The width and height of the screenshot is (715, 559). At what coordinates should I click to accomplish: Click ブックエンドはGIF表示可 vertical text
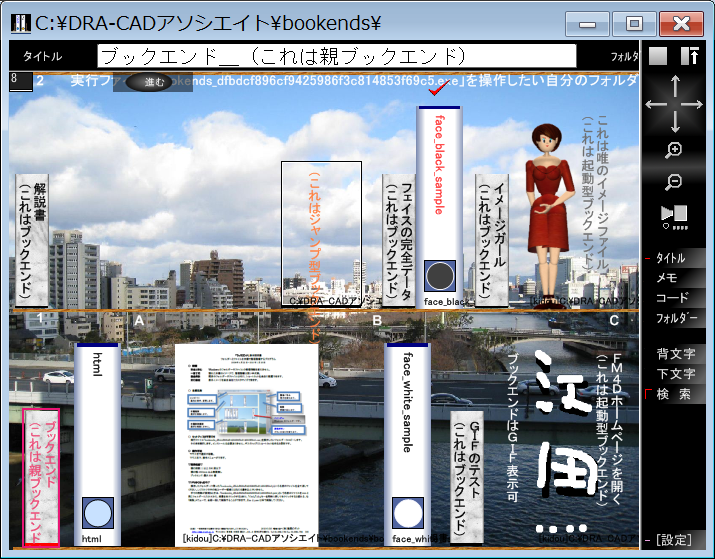point(513,428)
